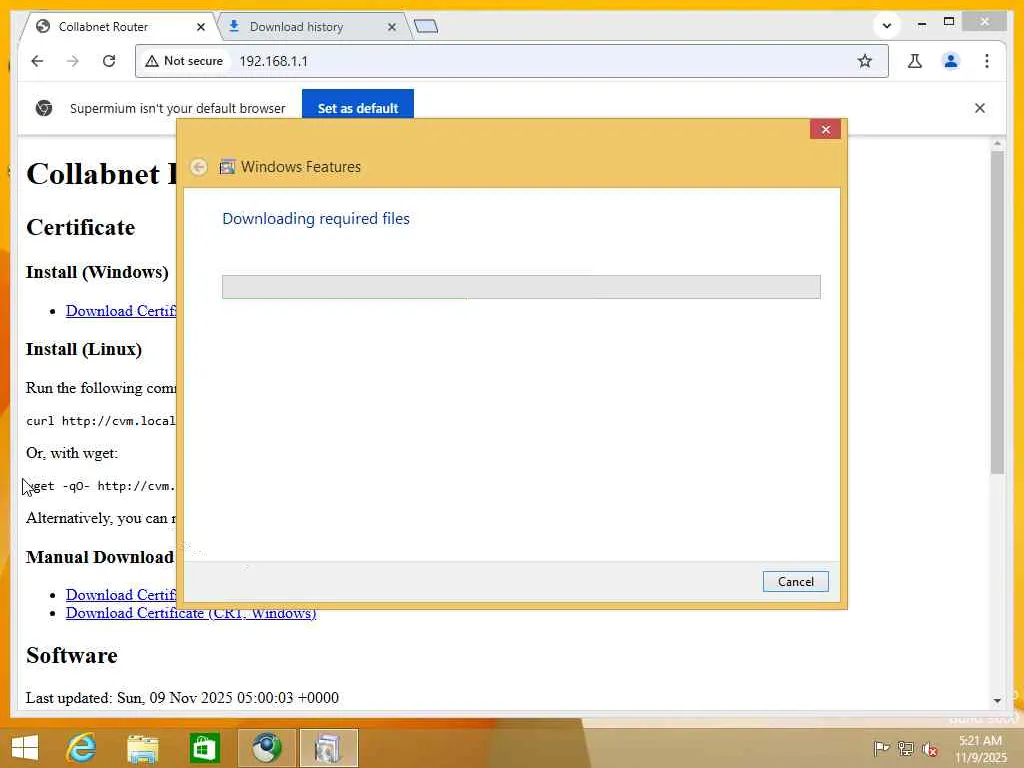
Task: Click the Certificate heading
Action: click(x=80, y=227)
